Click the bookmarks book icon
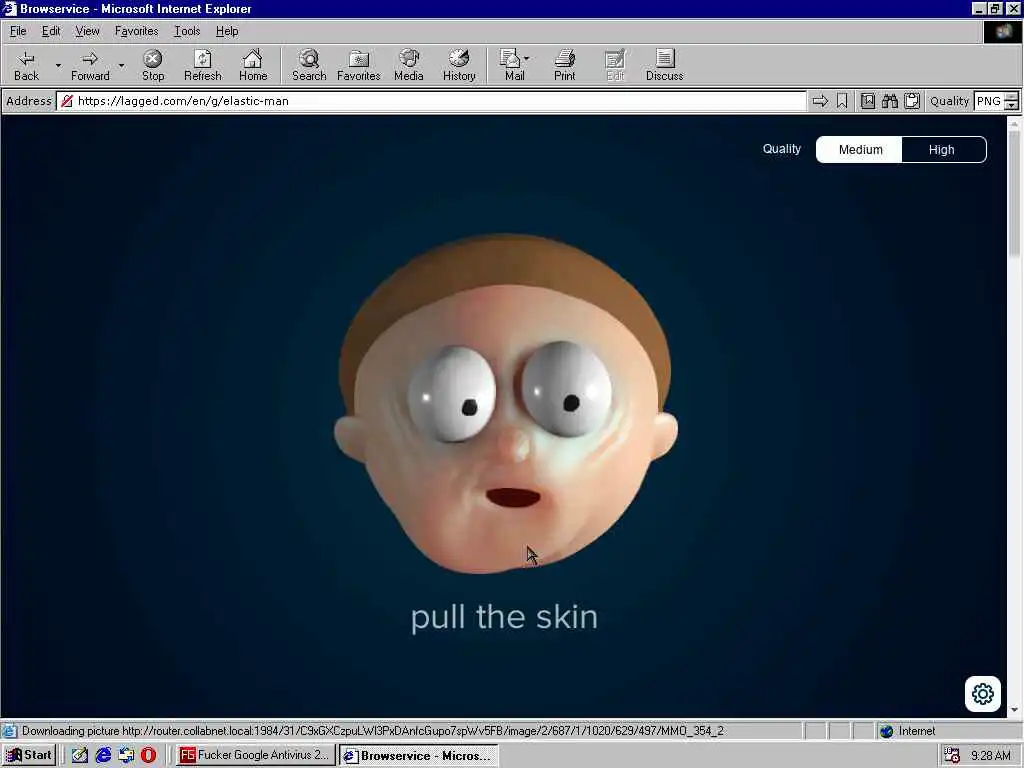This screenshot has width=1024, height=768. point(868,101)
